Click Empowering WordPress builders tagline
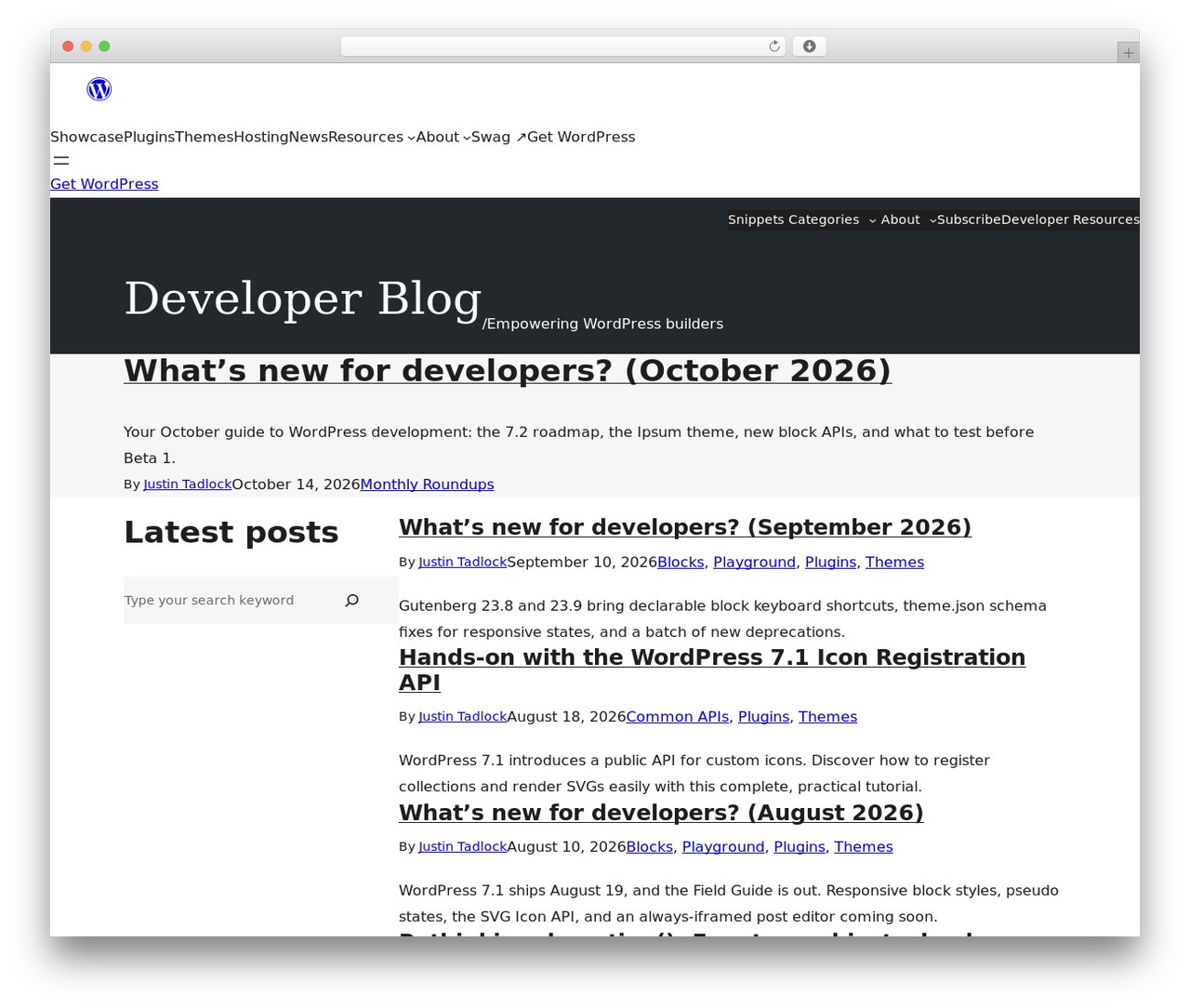1190x1008 pixels. point(605,324)
